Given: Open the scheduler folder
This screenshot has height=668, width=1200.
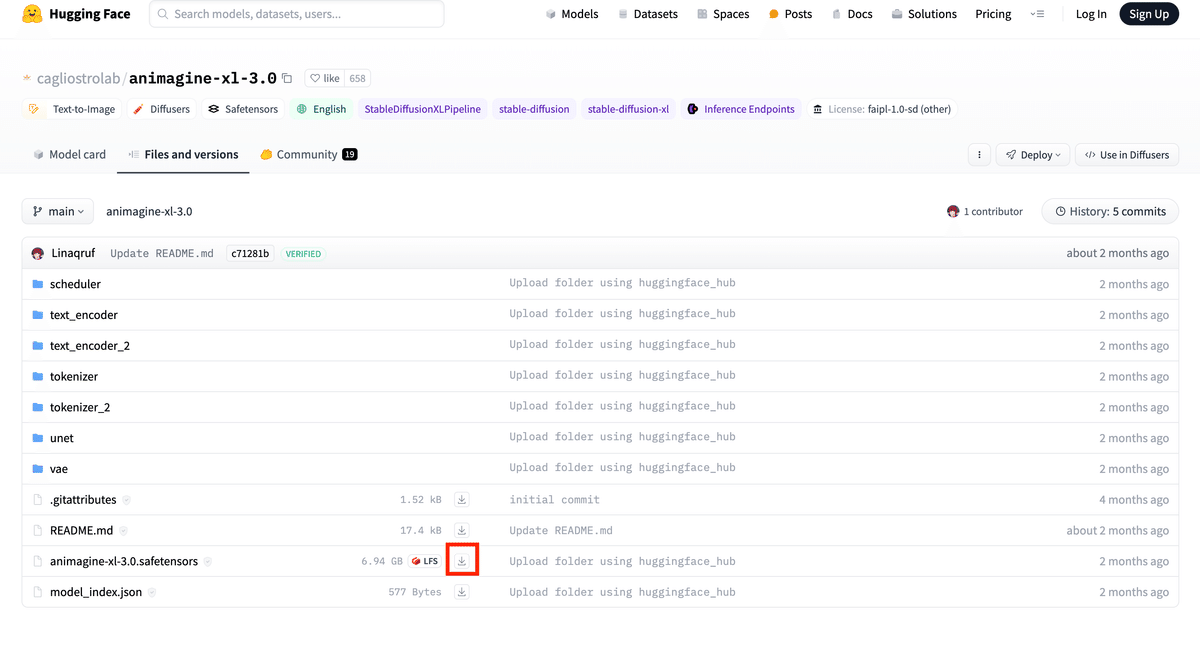Looking at the screenshot, I should coord(75,284).
